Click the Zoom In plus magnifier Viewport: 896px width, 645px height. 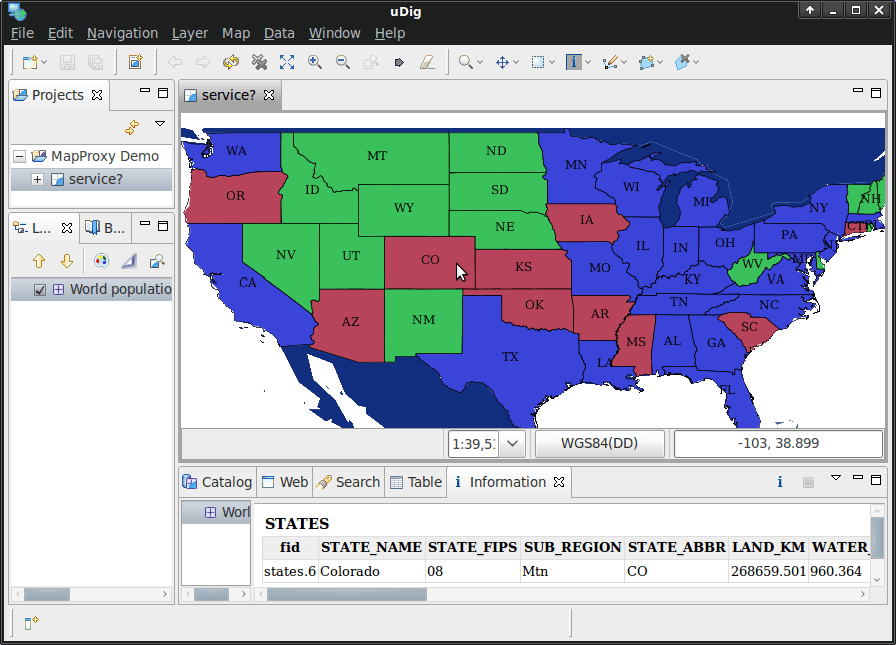pos(315,62)
